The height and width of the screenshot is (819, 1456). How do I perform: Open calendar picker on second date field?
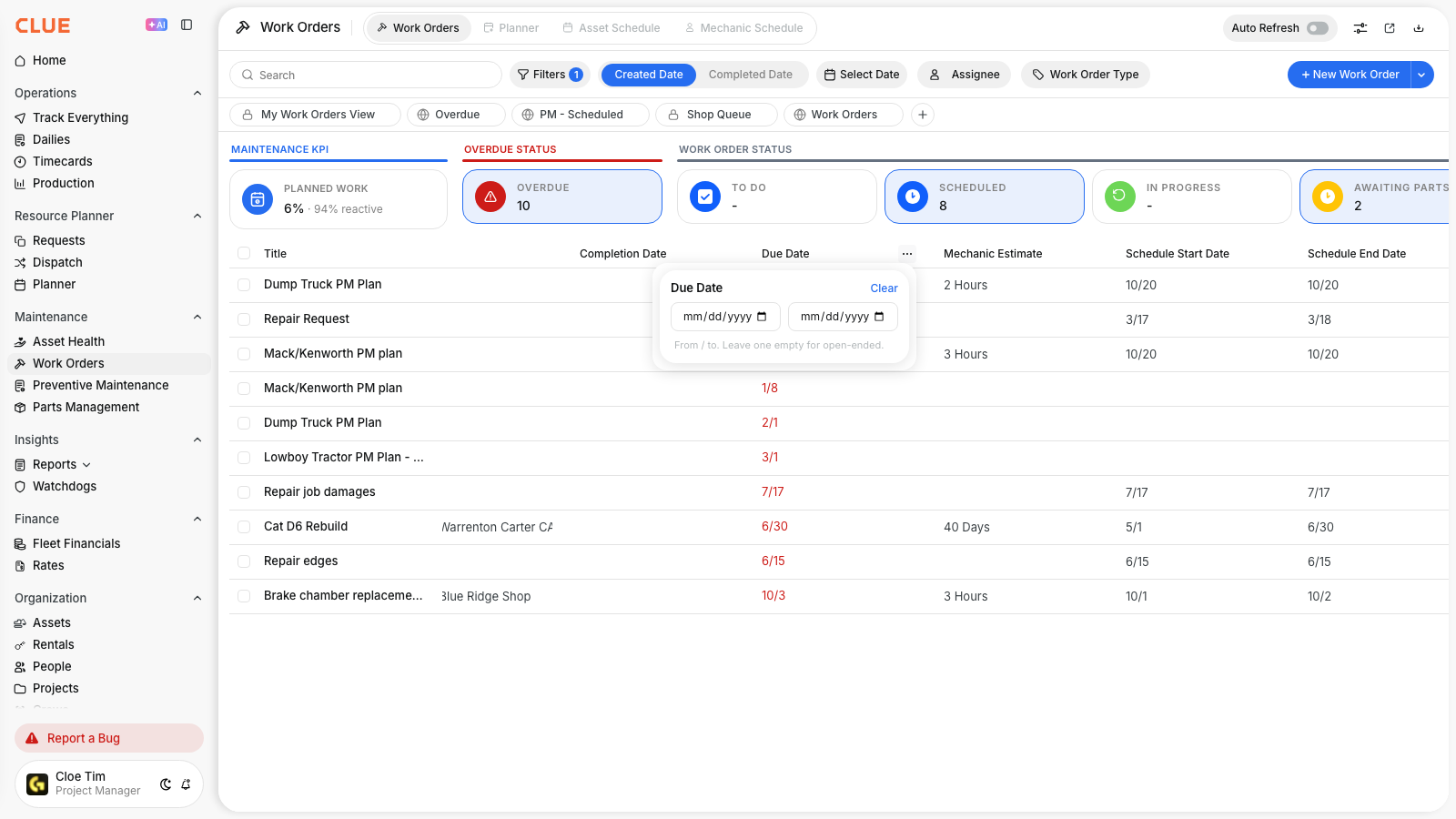click(x=879, y=317)
